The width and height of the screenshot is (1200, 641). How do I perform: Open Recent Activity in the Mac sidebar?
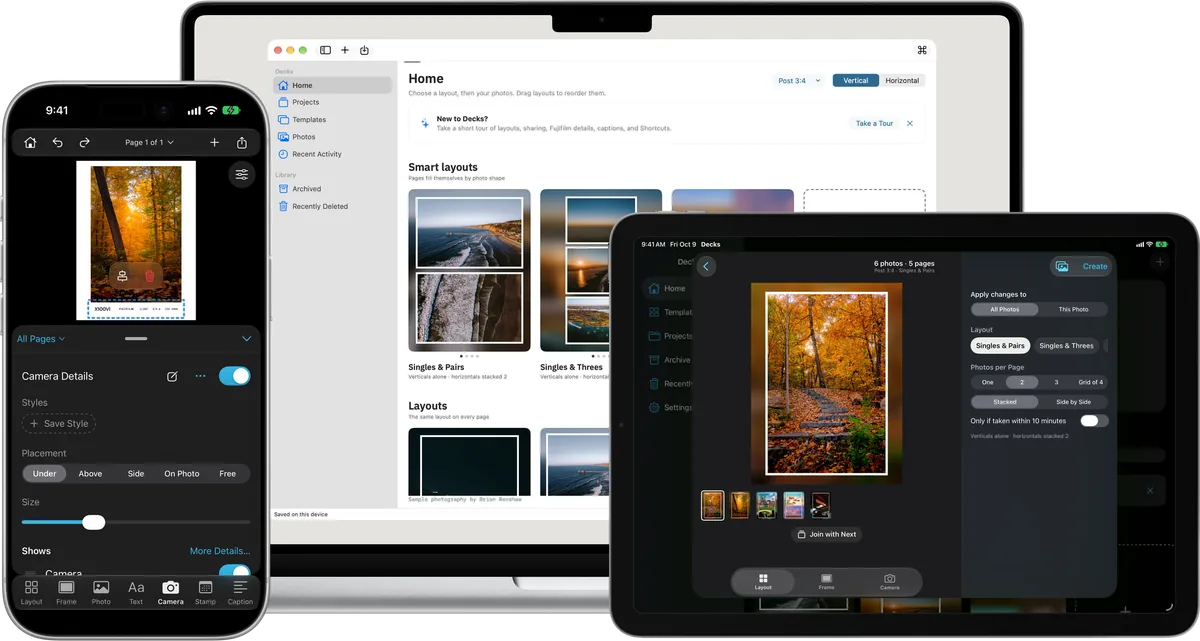click(333, 154)
